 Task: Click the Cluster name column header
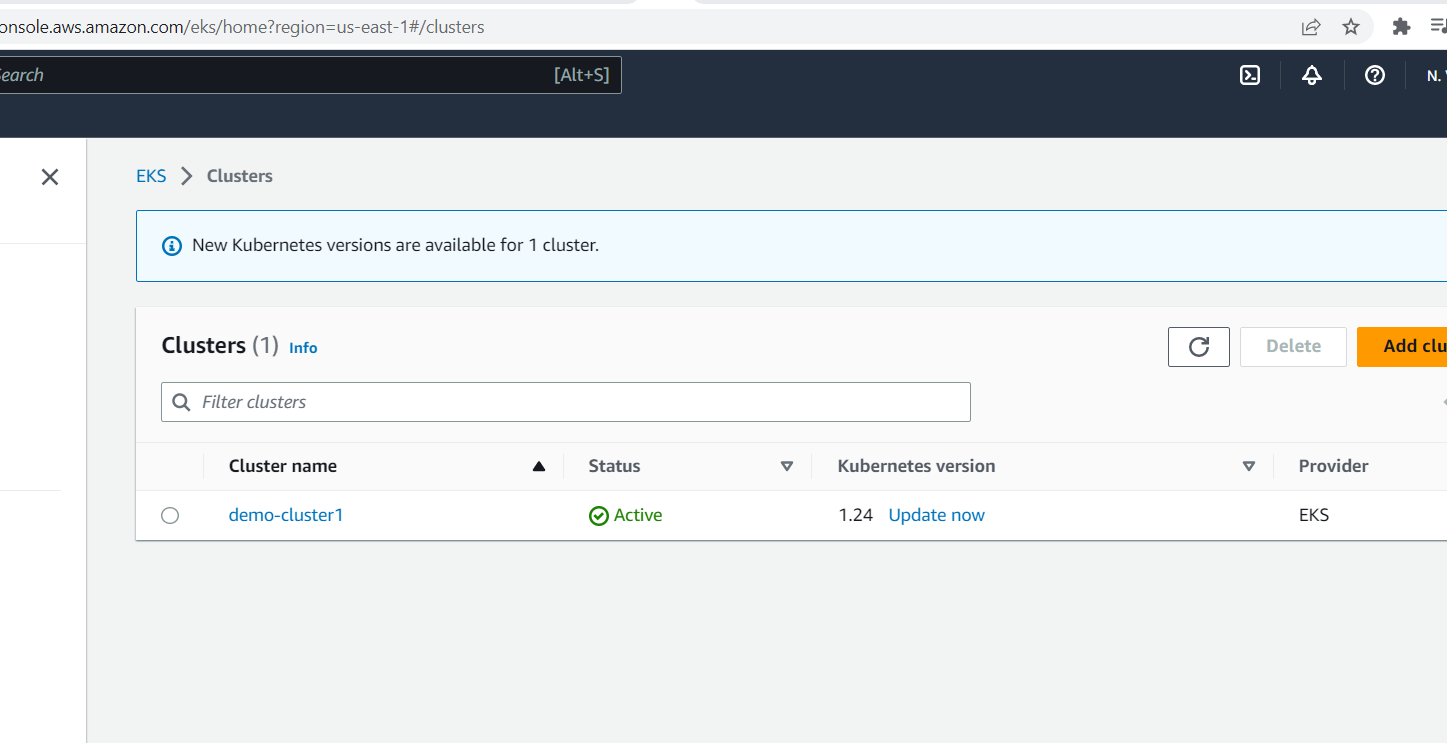(x=283, y=466)
